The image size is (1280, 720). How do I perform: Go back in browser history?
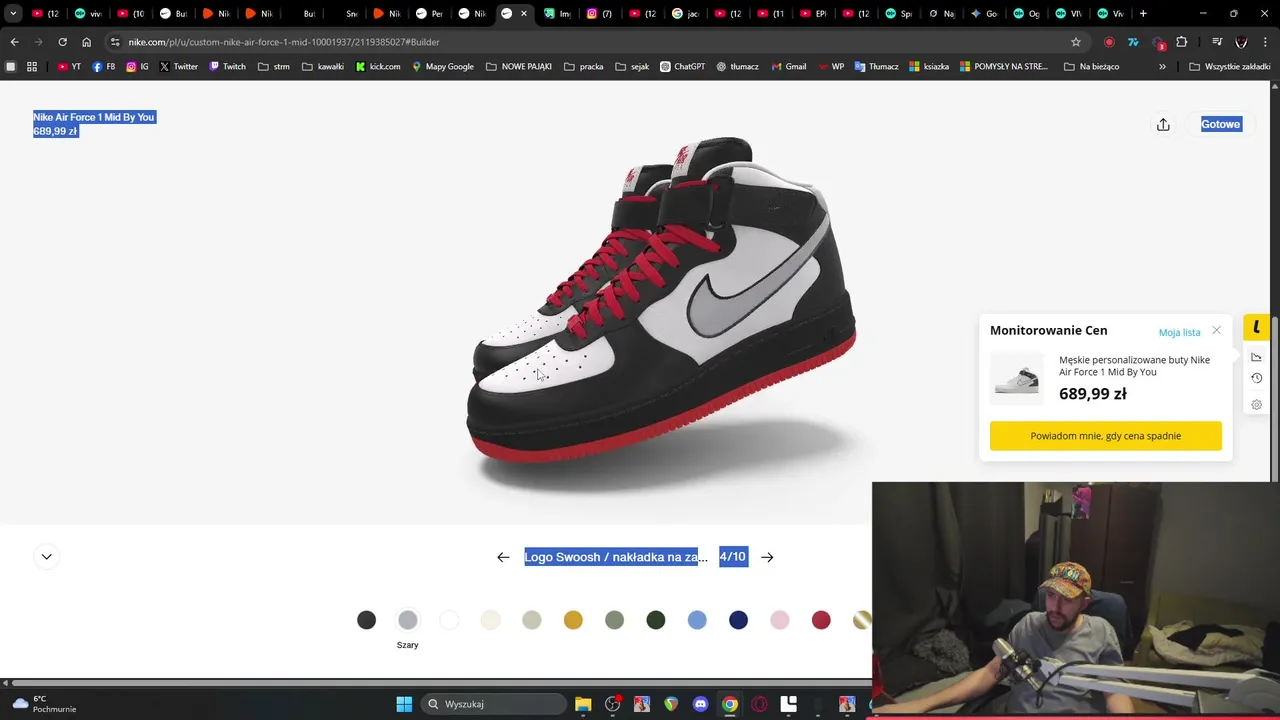pyautogui.click(x=14, y=42)
